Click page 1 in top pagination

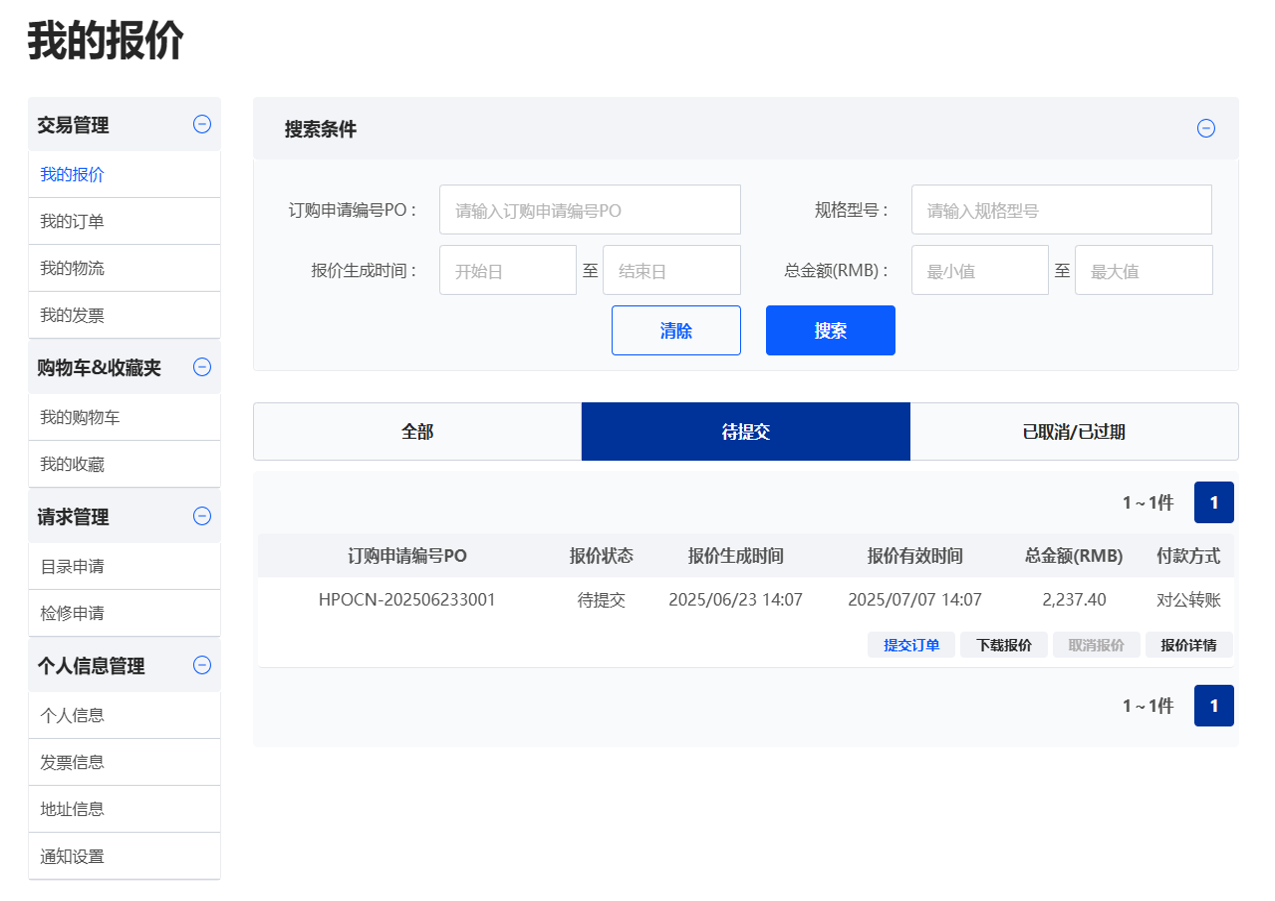(x=1213, y=502)
